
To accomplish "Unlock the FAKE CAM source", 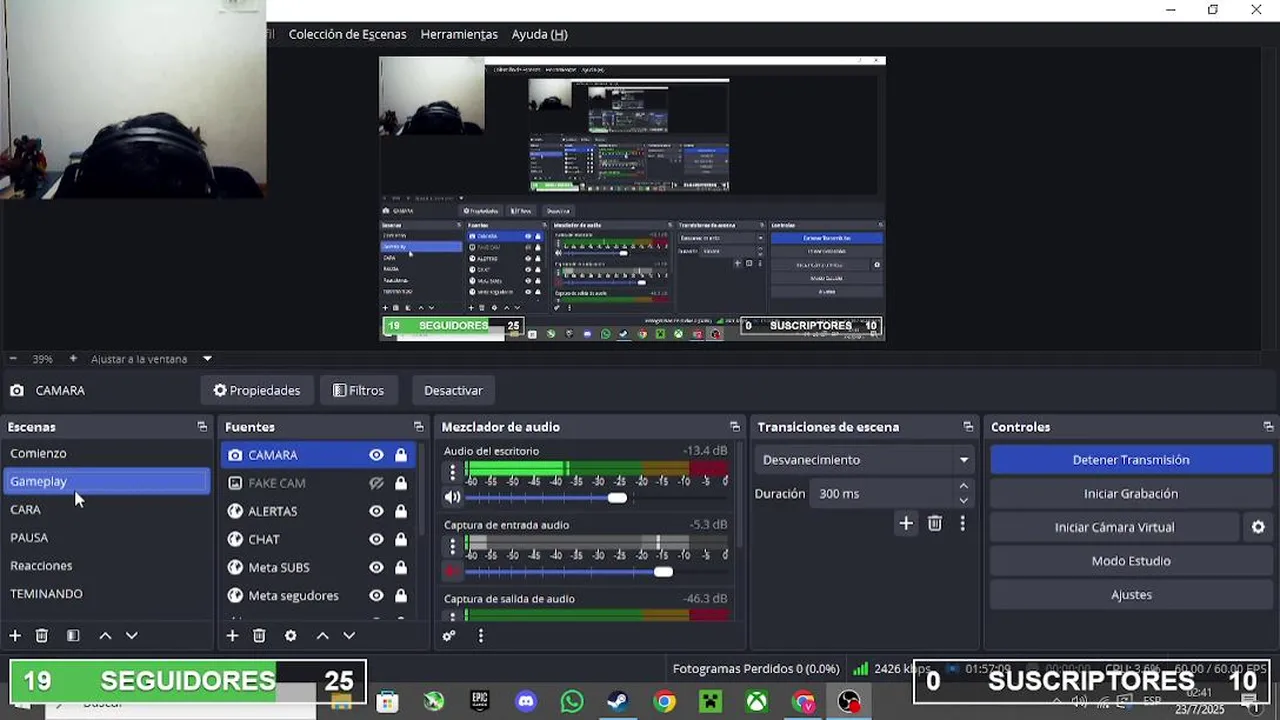I will coord(401,483).
